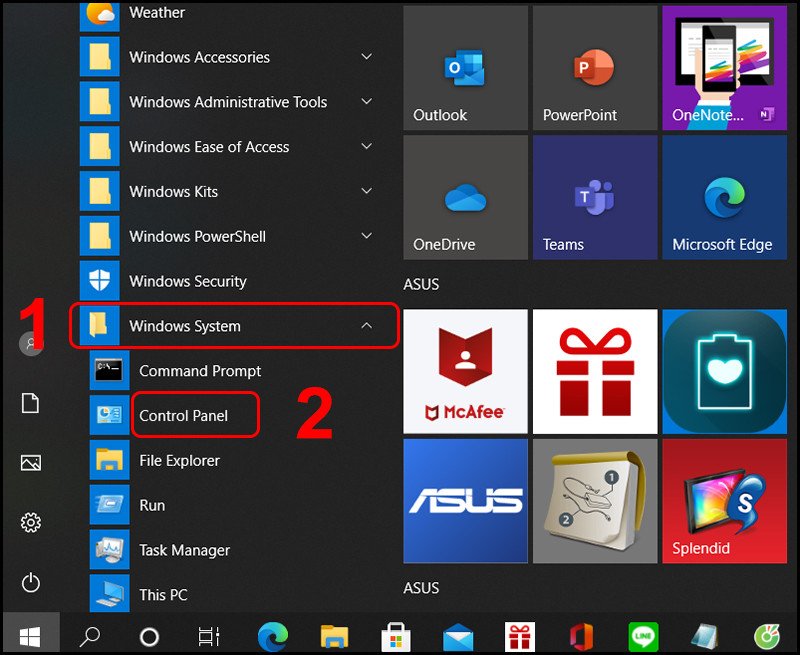Screen dimensions: 800x655
Task: Open the user account button
Action: (30, 343)
